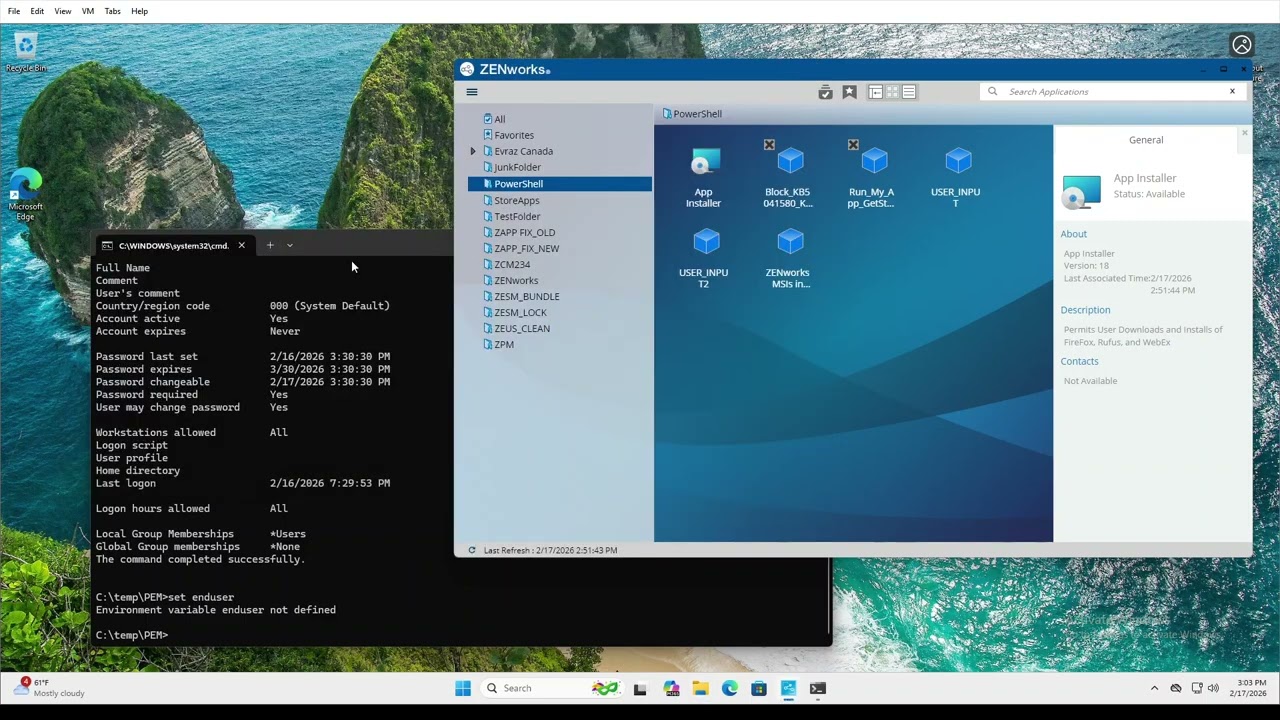Image resolution: width=1280 pixels, height=720 pixels.
Task: Open the VM menu
Action: point(88,11)
